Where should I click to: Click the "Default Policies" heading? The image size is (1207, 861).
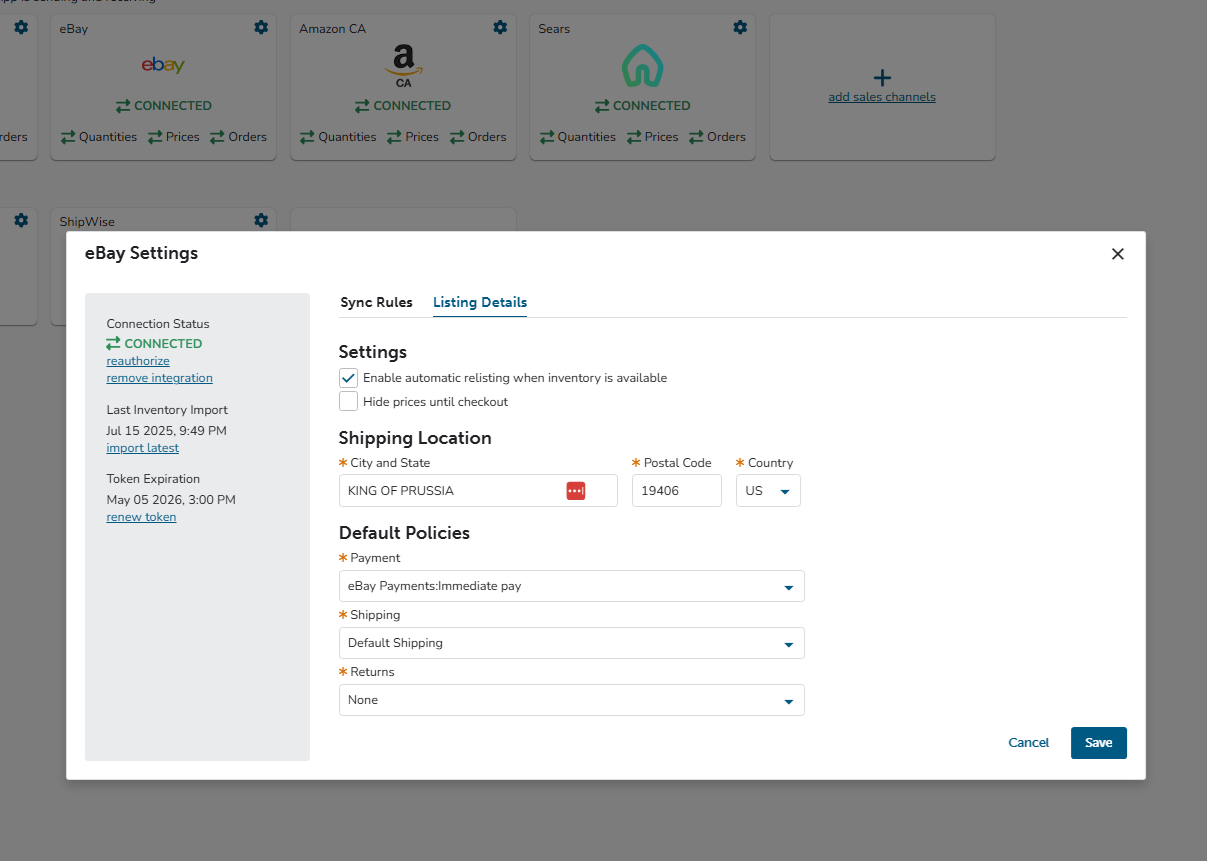(404, 533)
